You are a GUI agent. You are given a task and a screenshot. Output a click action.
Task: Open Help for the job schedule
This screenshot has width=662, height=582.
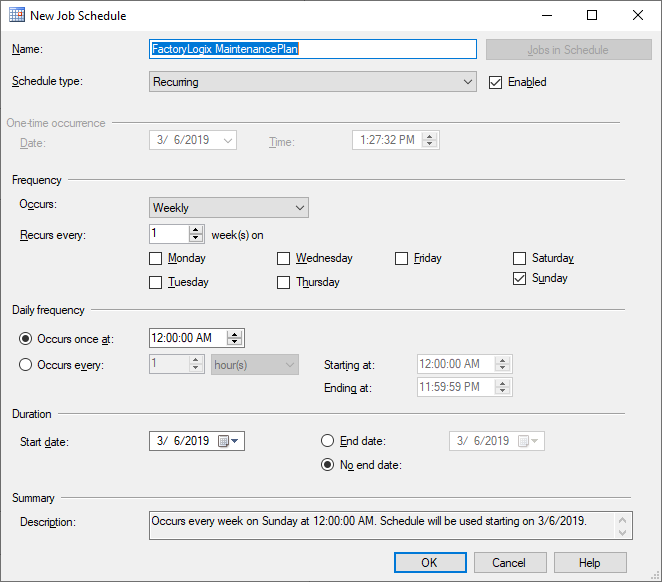[x=589, y=563]
